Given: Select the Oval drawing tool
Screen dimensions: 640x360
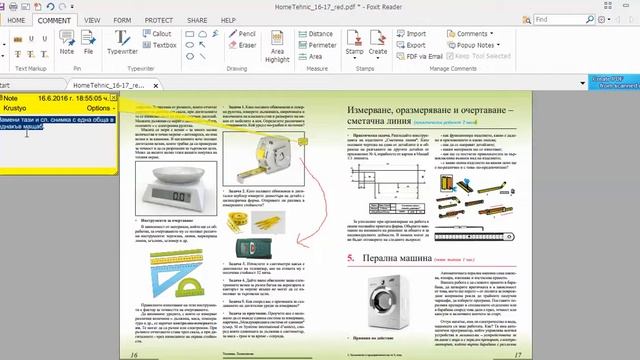Looking at the screenshot, I should (x=190, y=45).
